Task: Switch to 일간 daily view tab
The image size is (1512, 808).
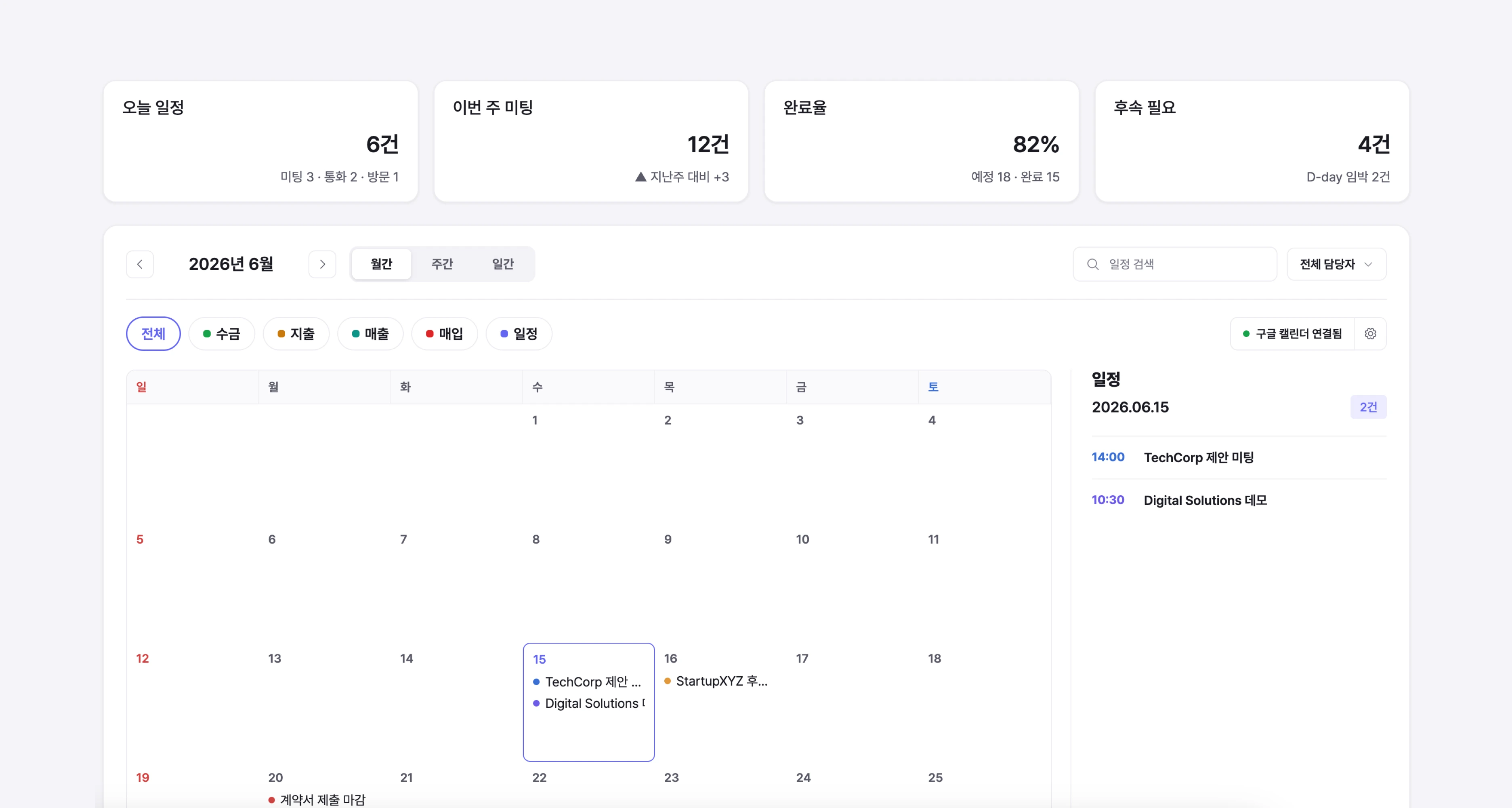Action: coord(503,264)
